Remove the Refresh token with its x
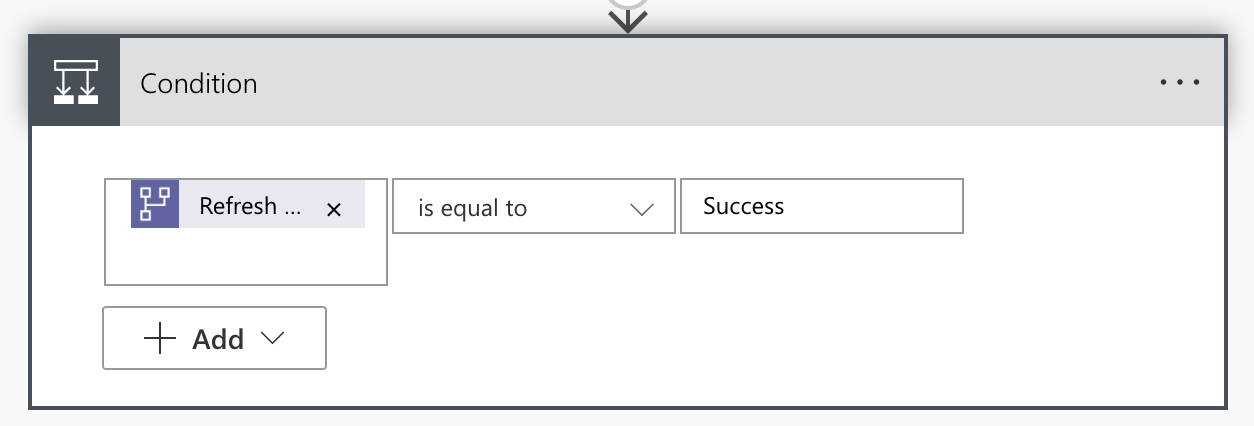The width and height of the screenshot is (1254, 426). point(335,209)
